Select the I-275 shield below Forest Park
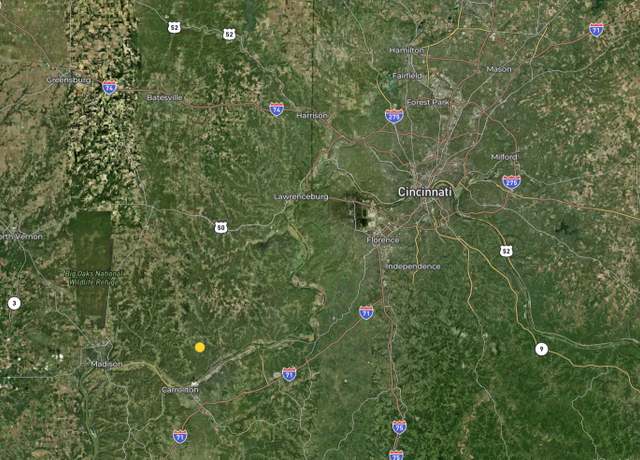This screenshot has height=460, width=640. coord(394,116)
